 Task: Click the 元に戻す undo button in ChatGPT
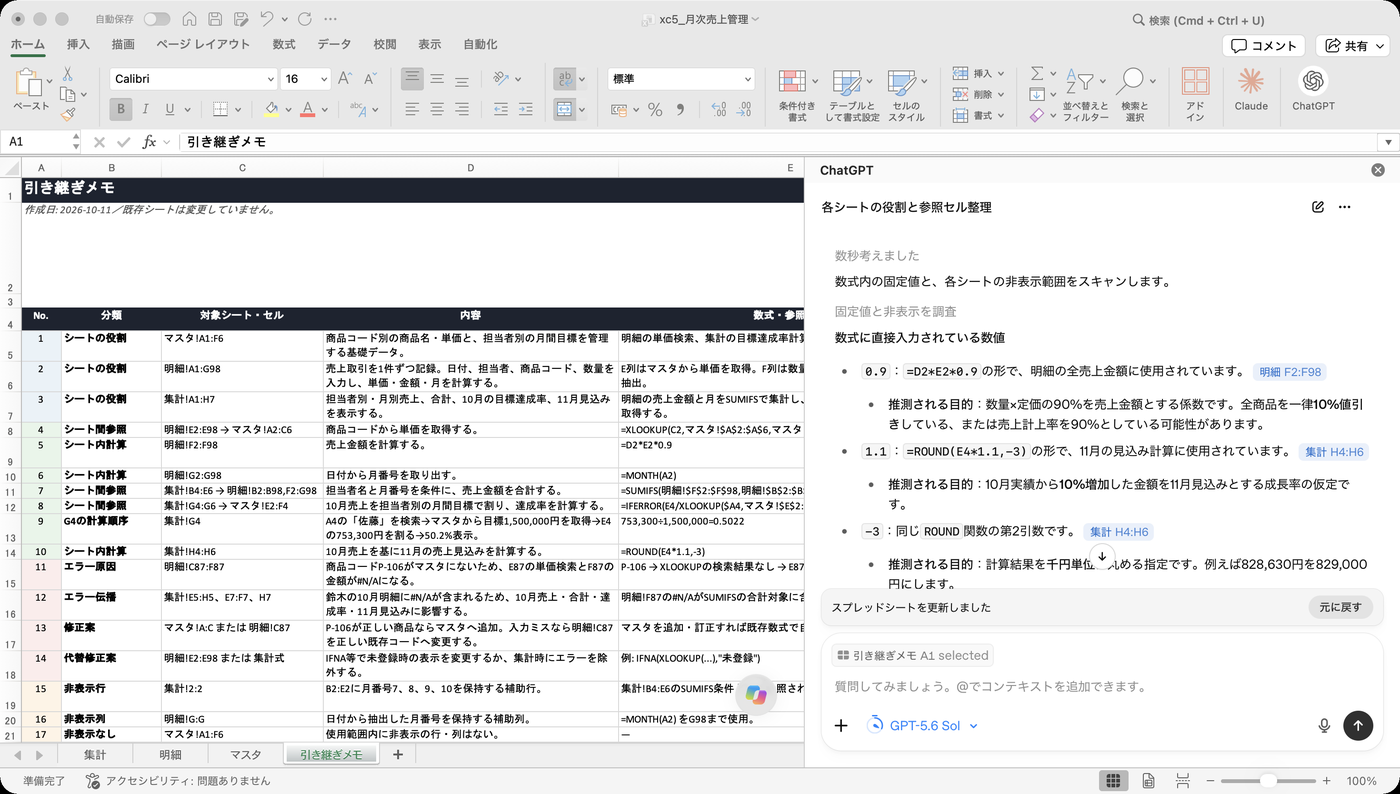tap(1340, 607)
